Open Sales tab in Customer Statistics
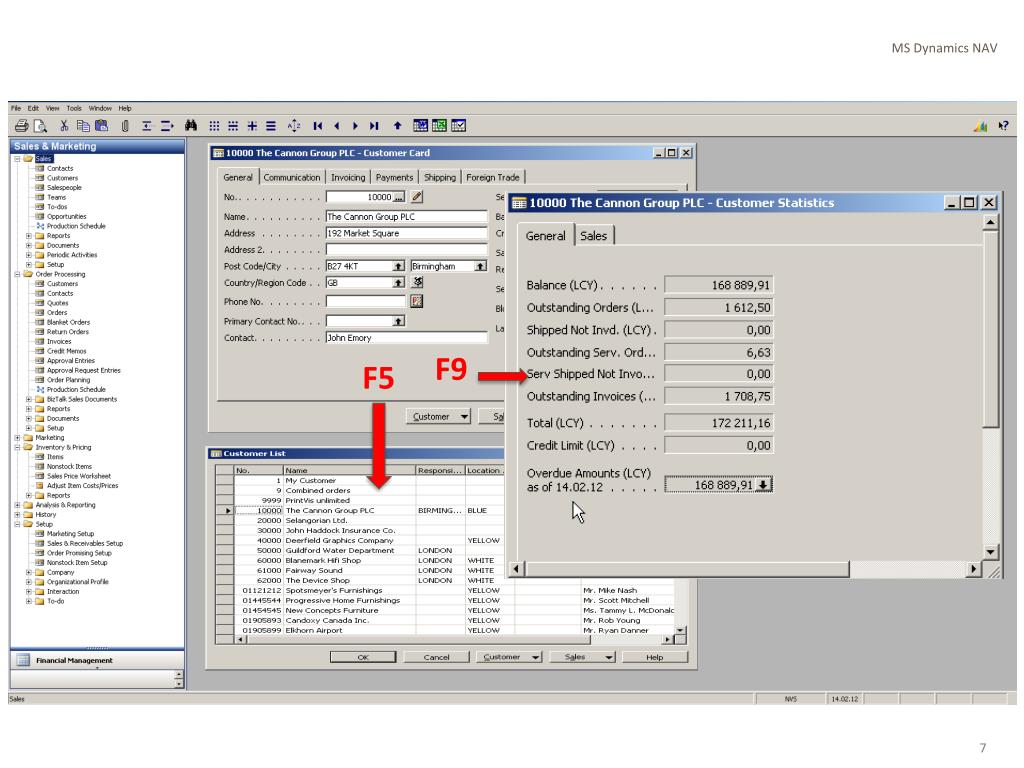1024x768 pixels. (594, 236)
